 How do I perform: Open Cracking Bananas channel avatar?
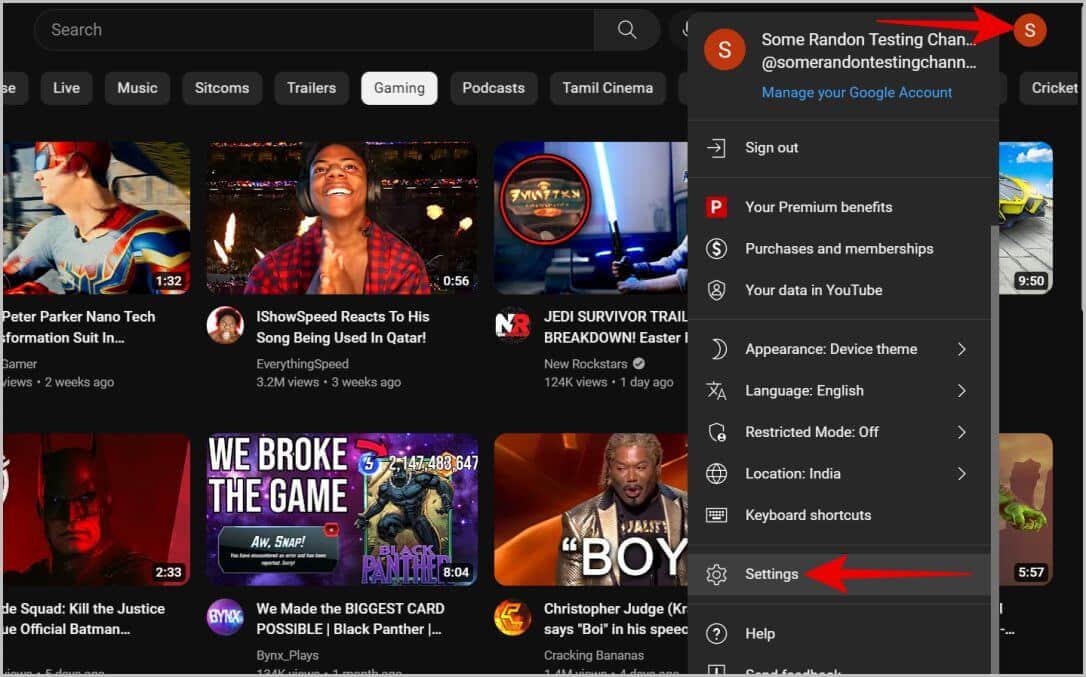coord(513,617)
